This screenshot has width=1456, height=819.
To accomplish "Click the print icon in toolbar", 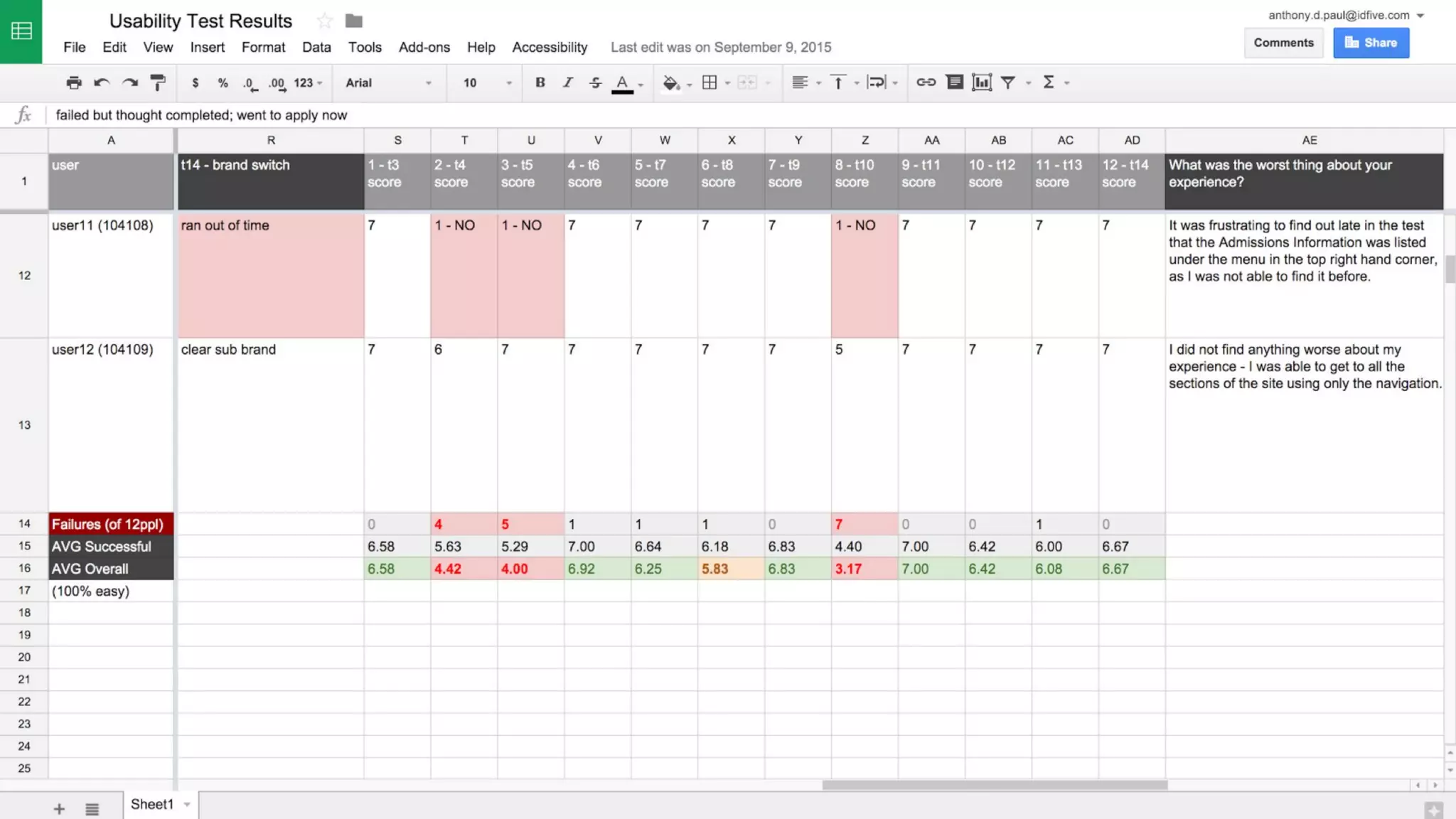I will 74,82.
